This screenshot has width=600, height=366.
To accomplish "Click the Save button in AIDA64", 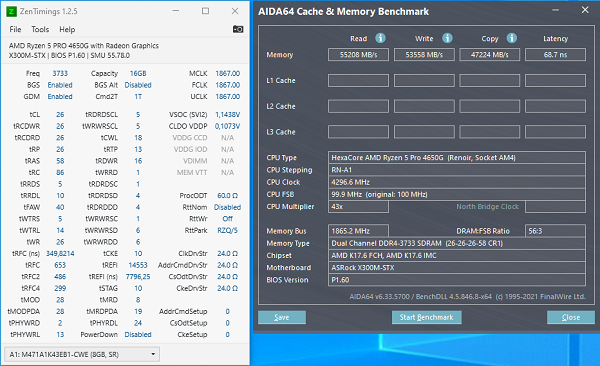I will 282,317.
